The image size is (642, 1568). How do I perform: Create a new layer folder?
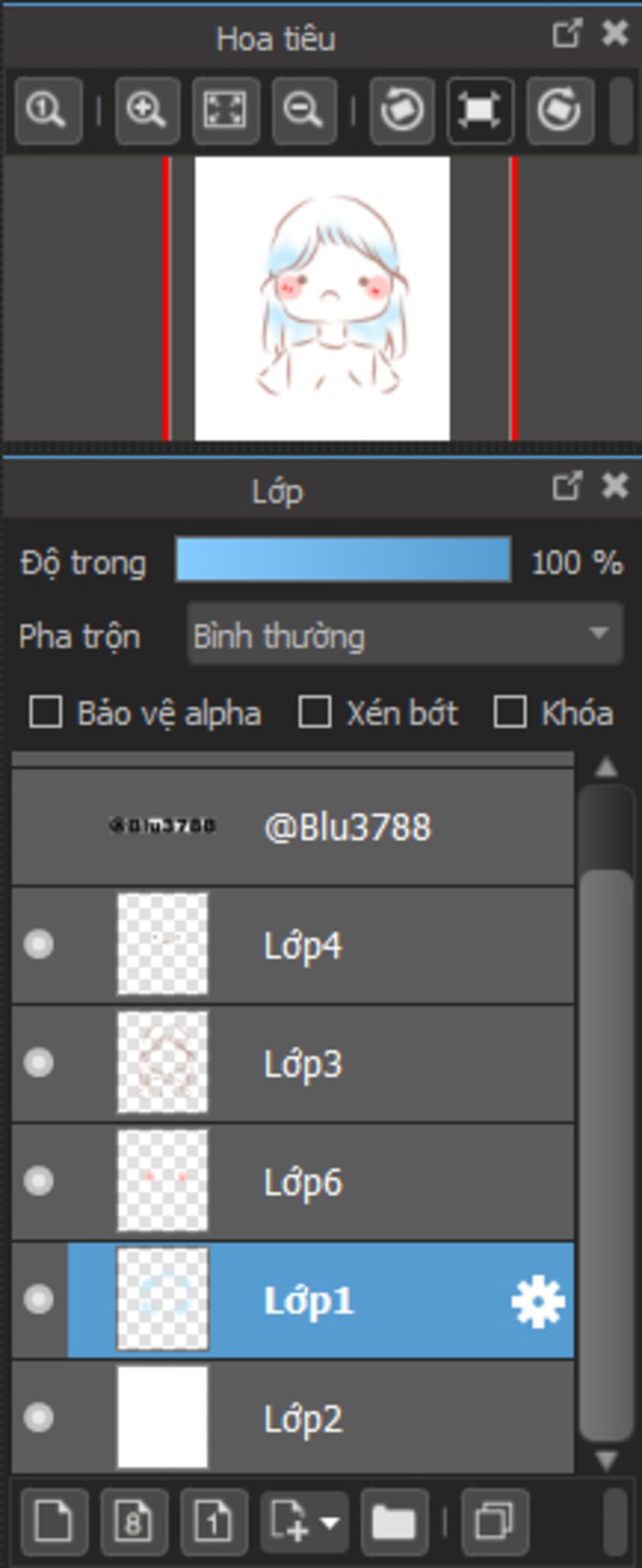click(x=394, y=1522)
